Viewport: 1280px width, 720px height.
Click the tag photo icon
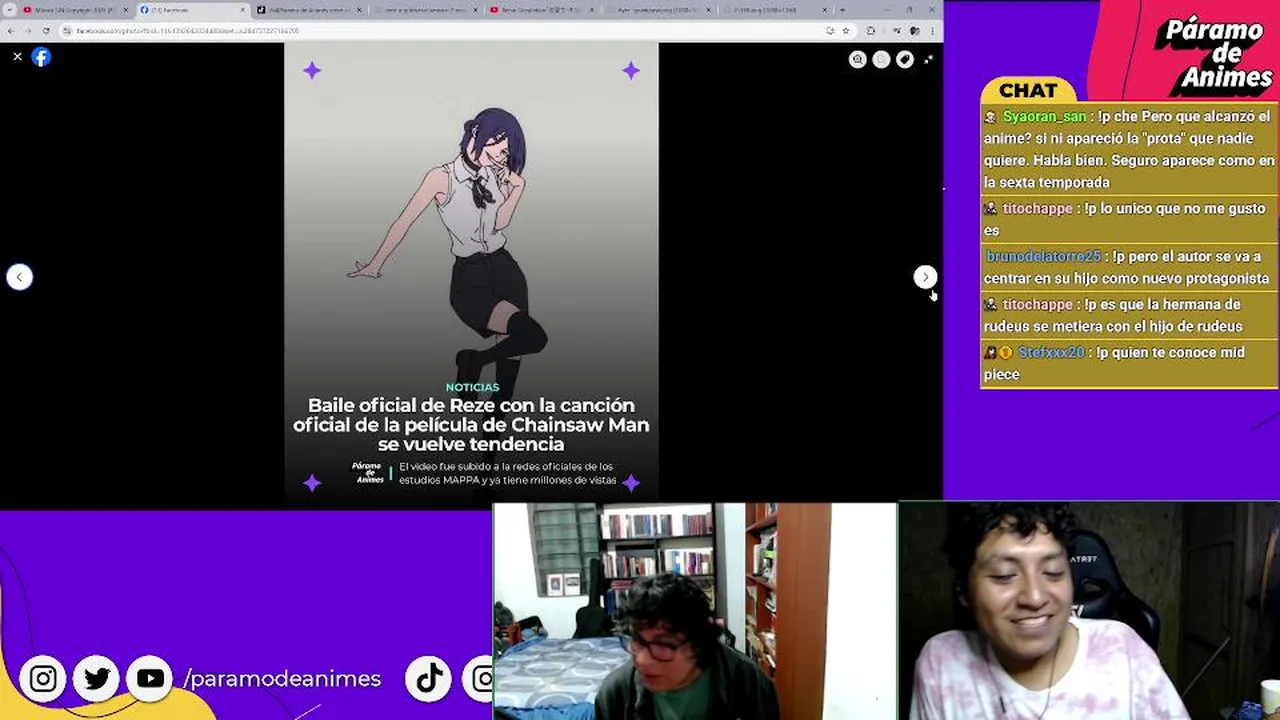905,60
